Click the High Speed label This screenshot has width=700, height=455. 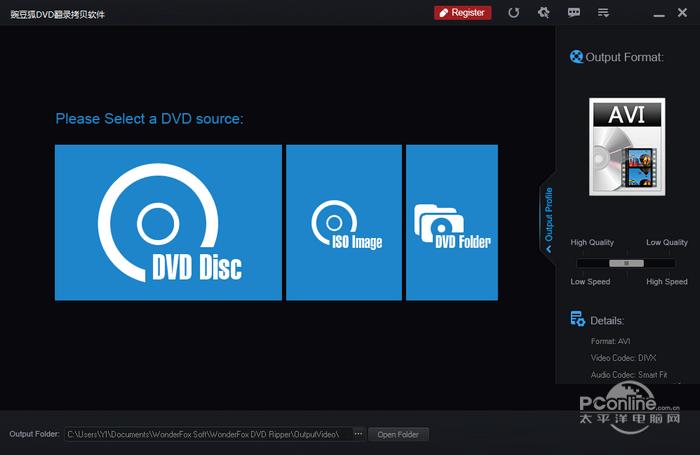667,282
